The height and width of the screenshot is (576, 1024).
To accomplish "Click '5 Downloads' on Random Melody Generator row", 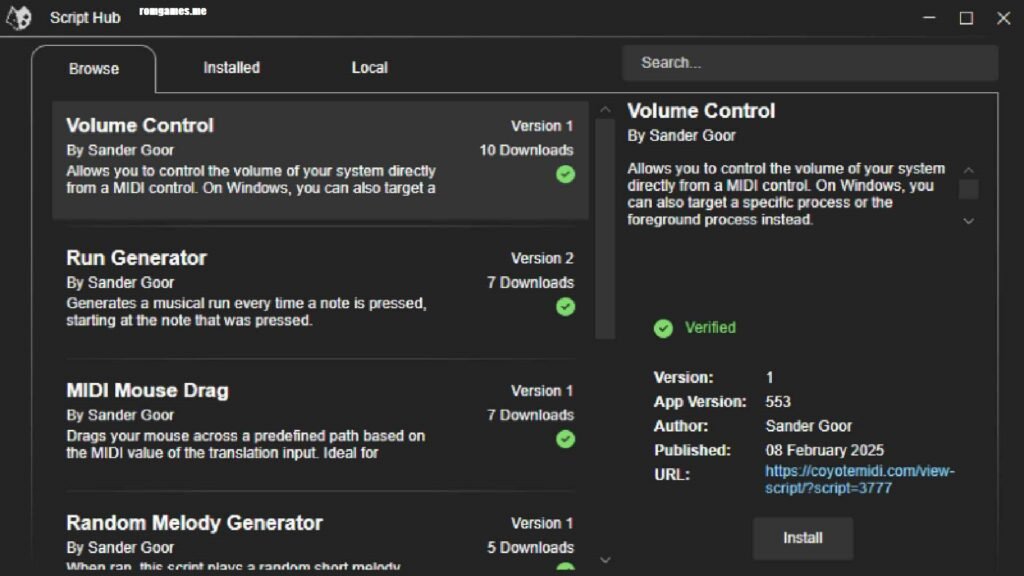I will [x=530, y=547].
